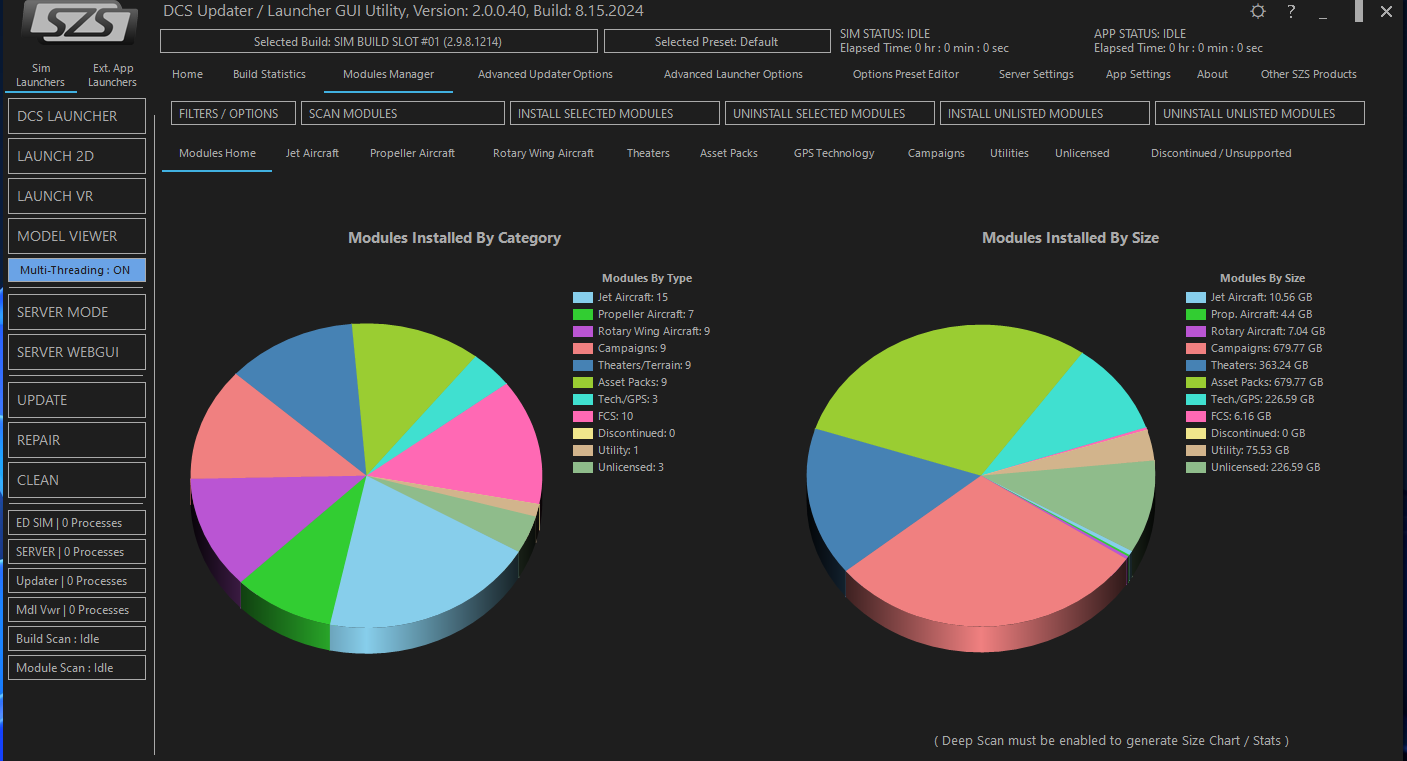
Task: Toggle Multi-Threading ON button
Action: [x=77, y=270]
